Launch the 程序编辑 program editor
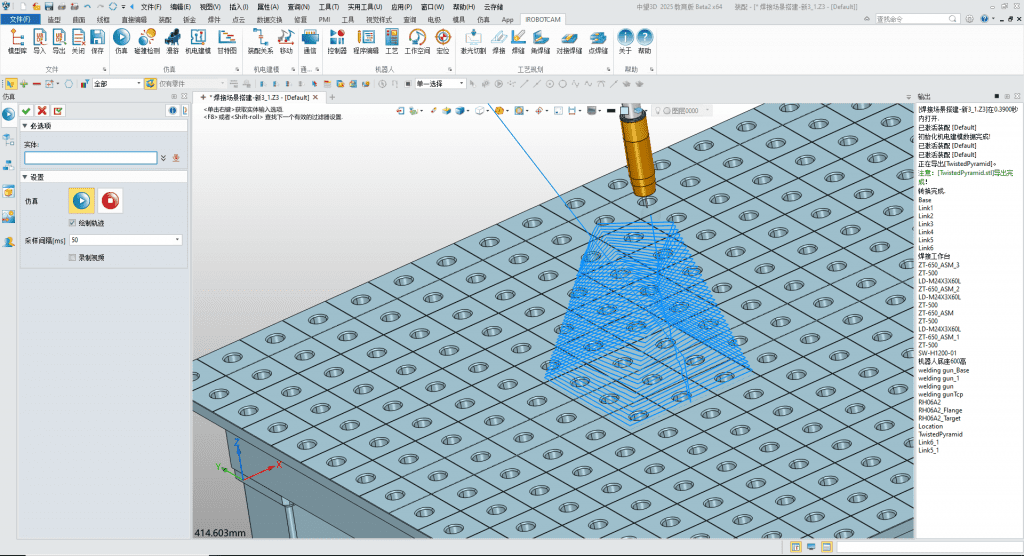Viewport: 1024px width, 556px height. (366, 41)
